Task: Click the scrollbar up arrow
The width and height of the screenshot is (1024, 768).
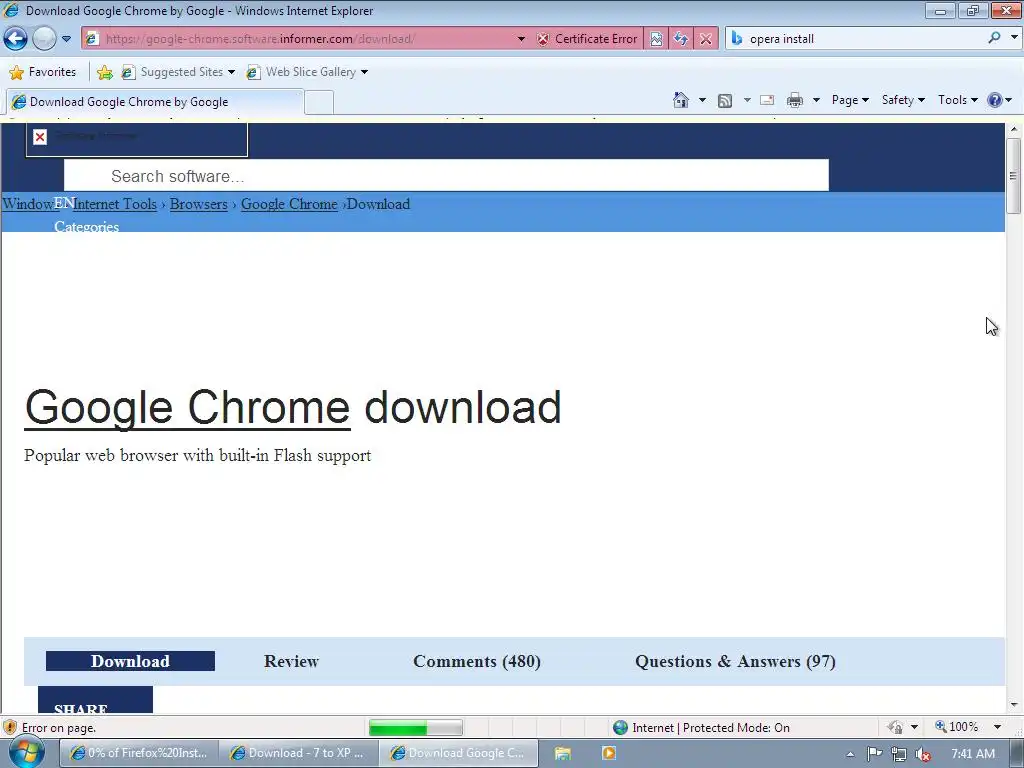Action: click(1014, 129)
